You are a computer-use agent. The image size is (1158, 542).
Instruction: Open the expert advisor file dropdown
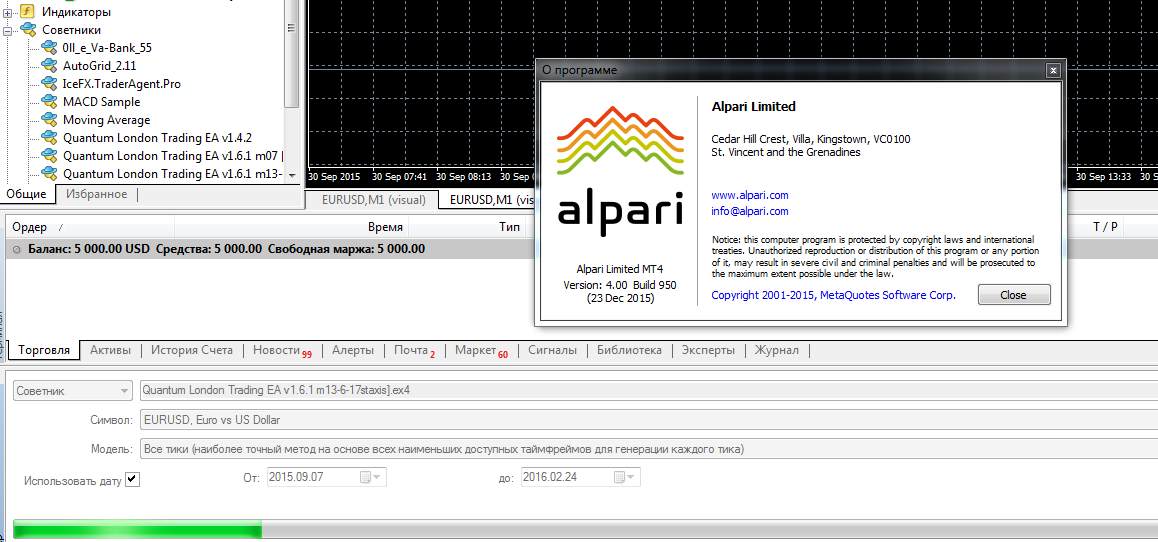pyautogui.click(x=648, y=390)
